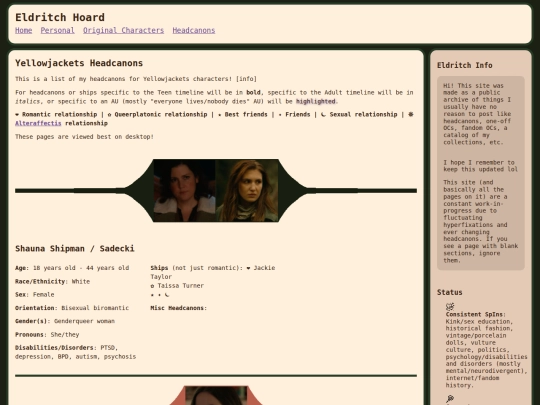The image size is (540, 405).
Task: Click the Friends legend label
Action: tap(298, 114)
